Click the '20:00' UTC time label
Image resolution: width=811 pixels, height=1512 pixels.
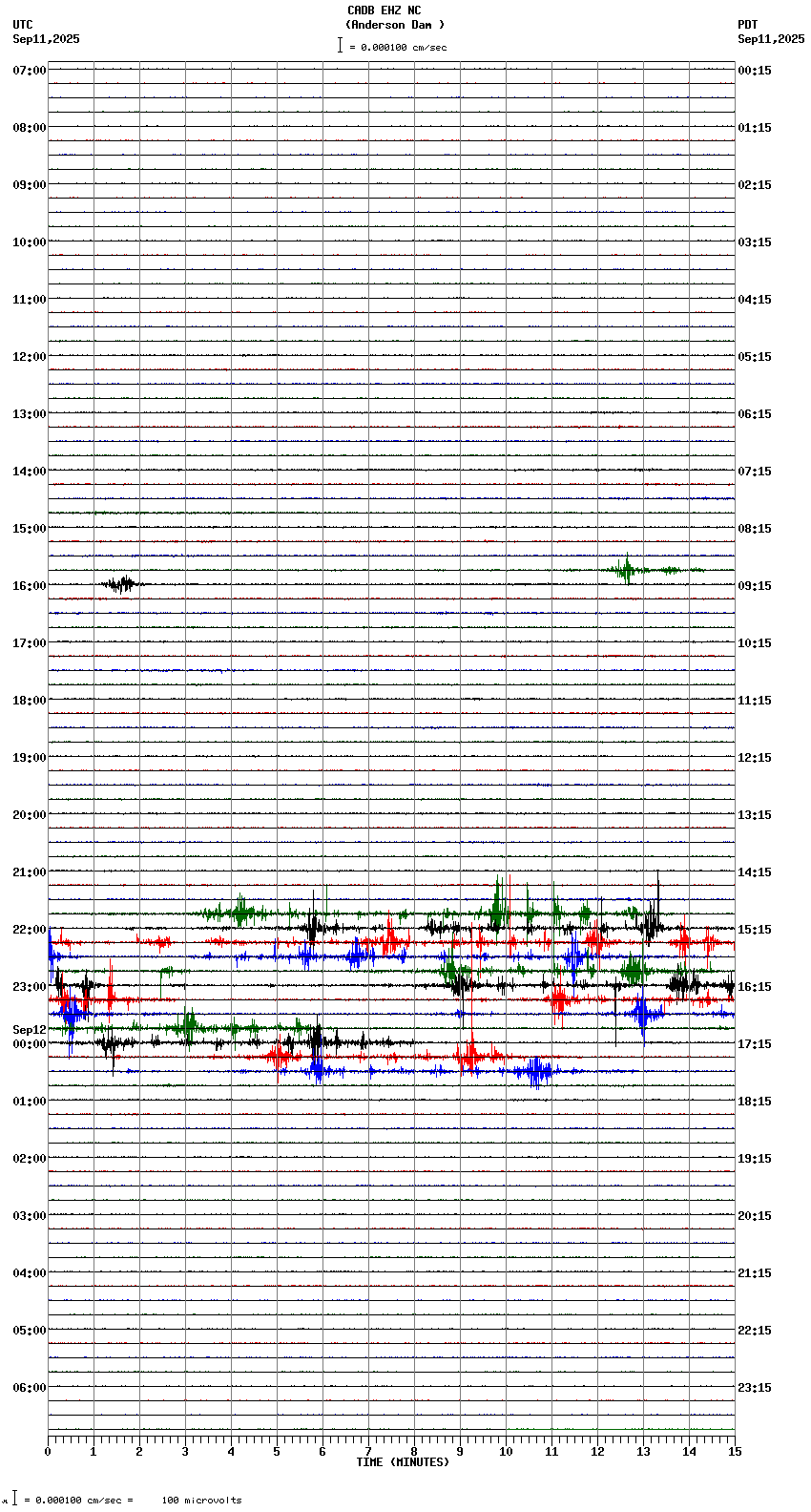click(30, 815)
